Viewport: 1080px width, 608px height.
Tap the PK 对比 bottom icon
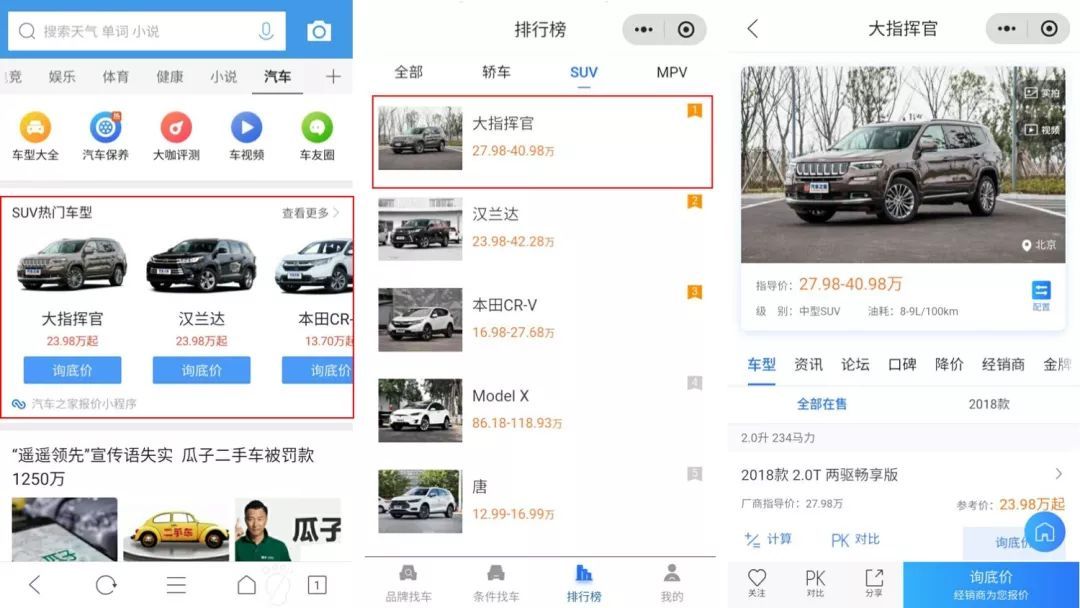[816, 583]
